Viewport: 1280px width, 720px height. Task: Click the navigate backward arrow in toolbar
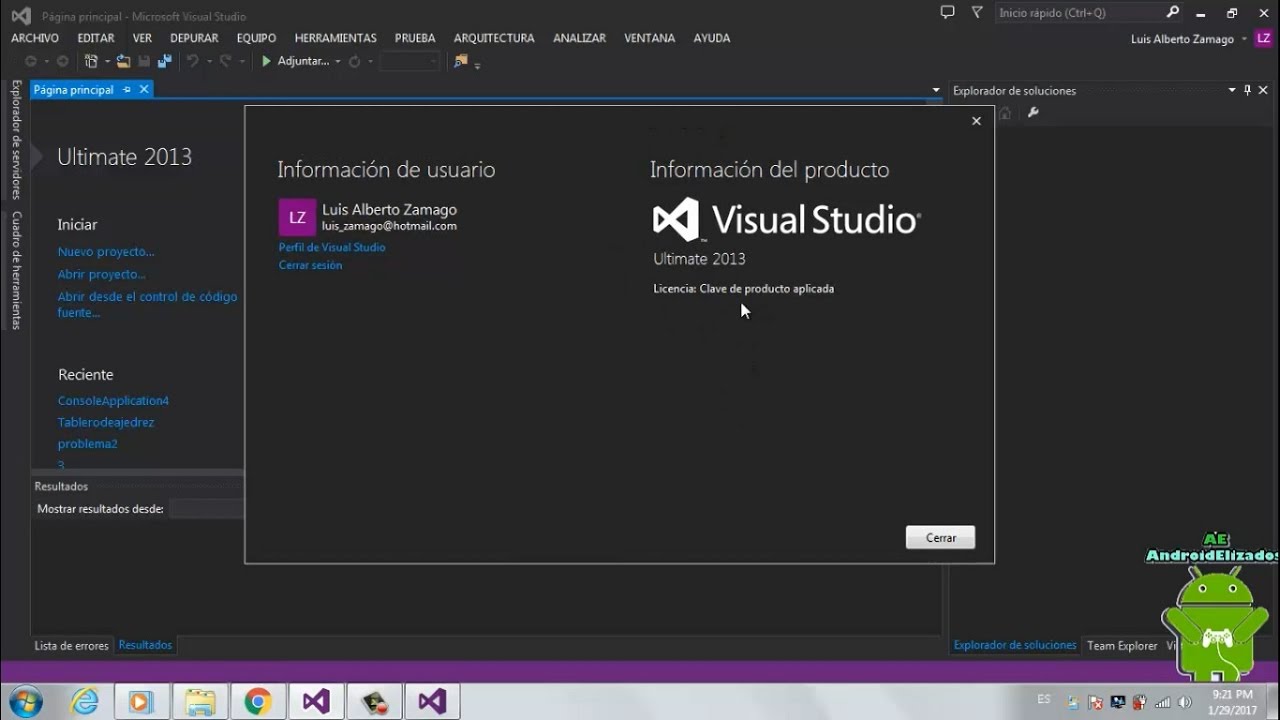[31, 61]
